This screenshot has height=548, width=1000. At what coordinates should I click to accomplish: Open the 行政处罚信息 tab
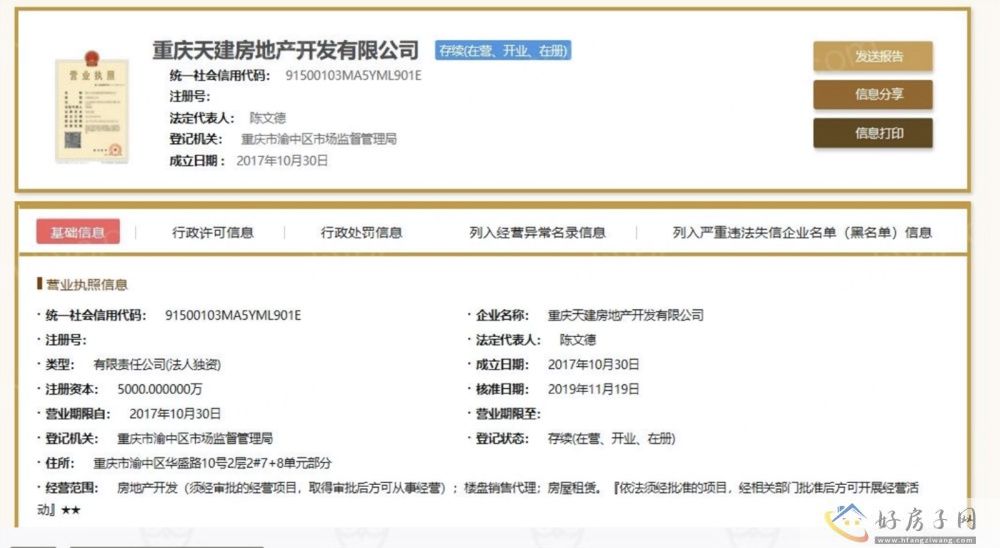click(361, 232)
